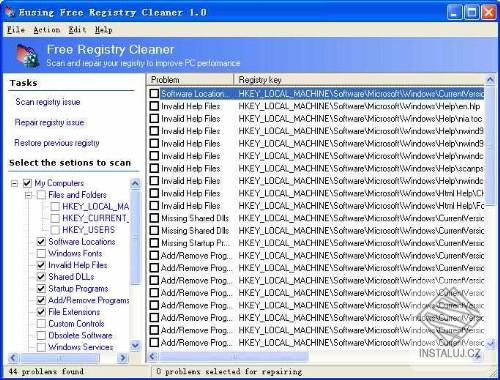Click Restore previous registry task

pos(57,143)
